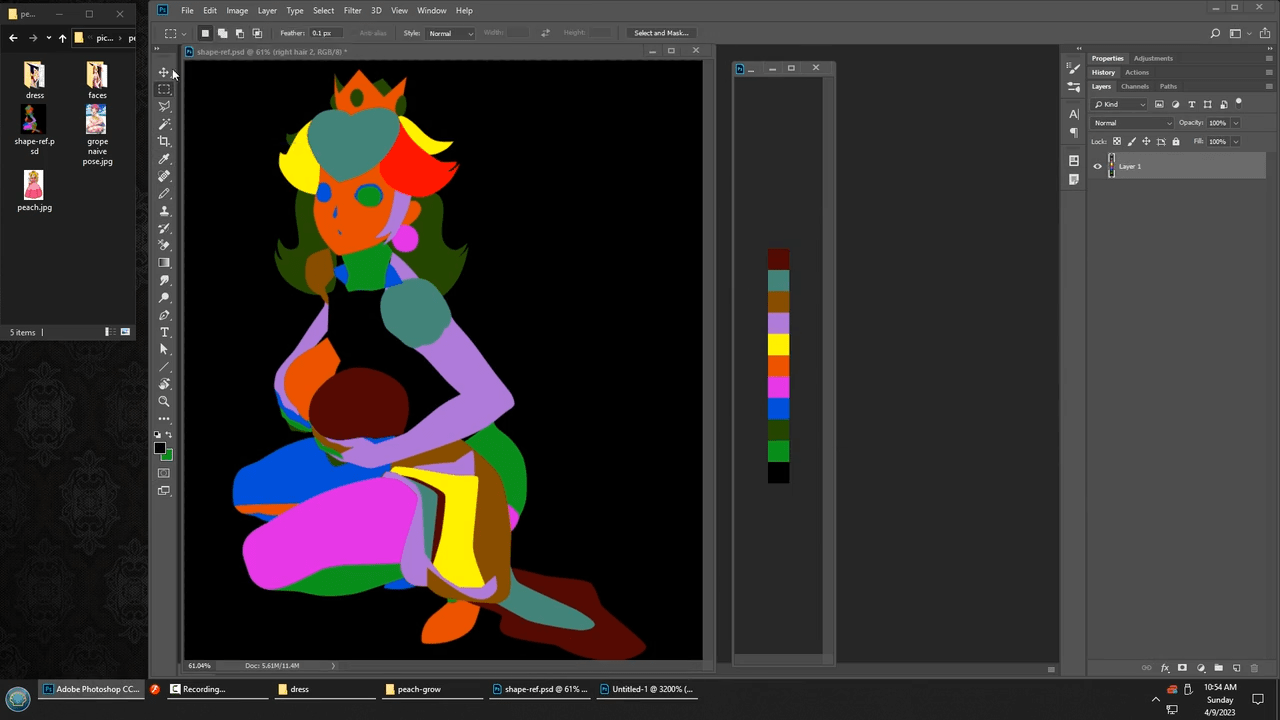
Task: Pick the Crop tool in toolbar
Action: 164,141
